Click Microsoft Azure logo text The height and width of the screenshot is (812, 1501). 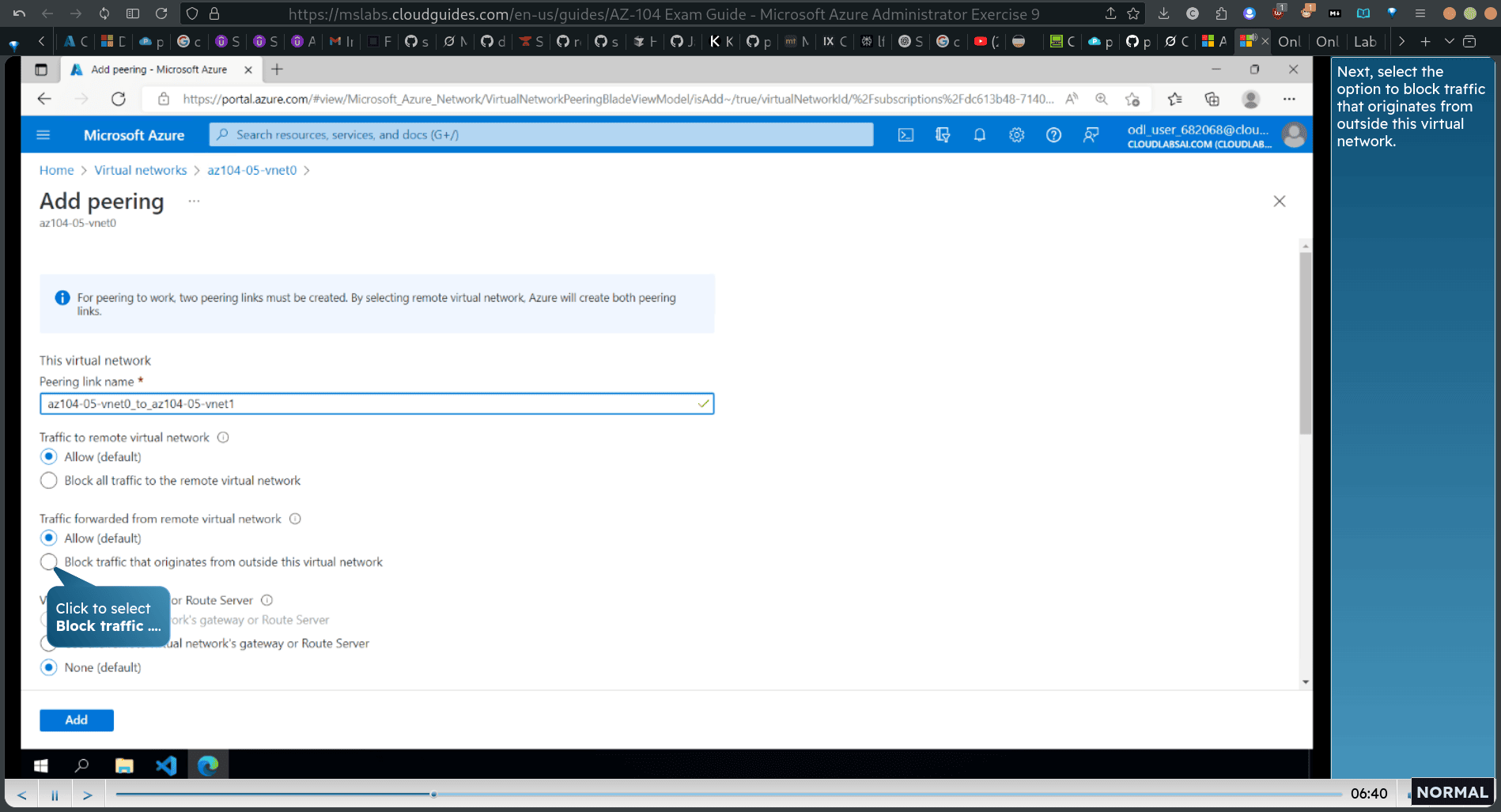coord(134,135)
